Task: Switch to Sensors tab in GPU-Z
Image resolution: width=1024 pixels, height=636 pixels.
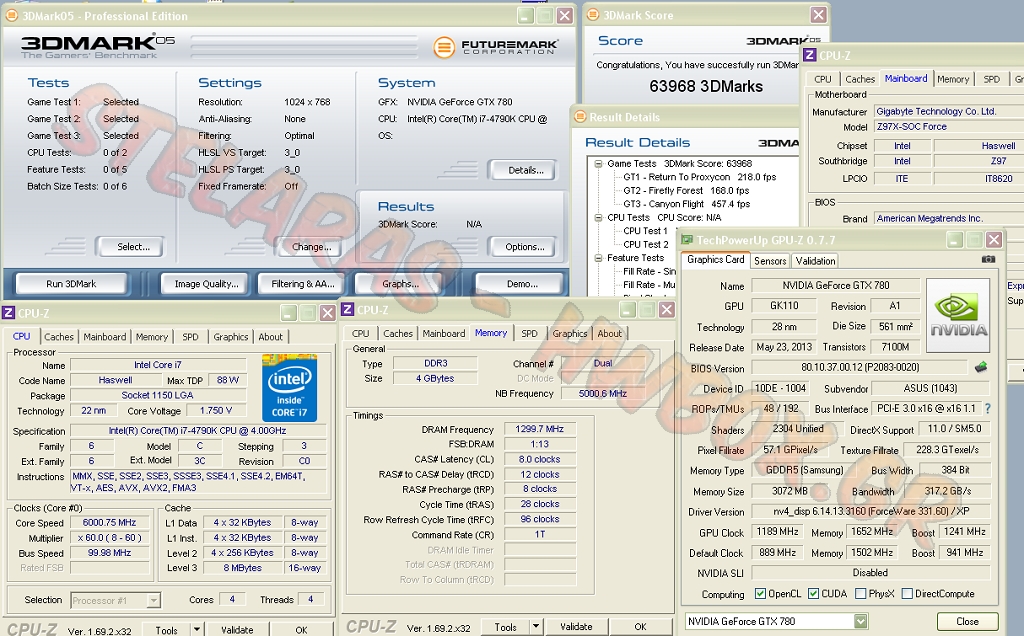Action: pos(770,261)
